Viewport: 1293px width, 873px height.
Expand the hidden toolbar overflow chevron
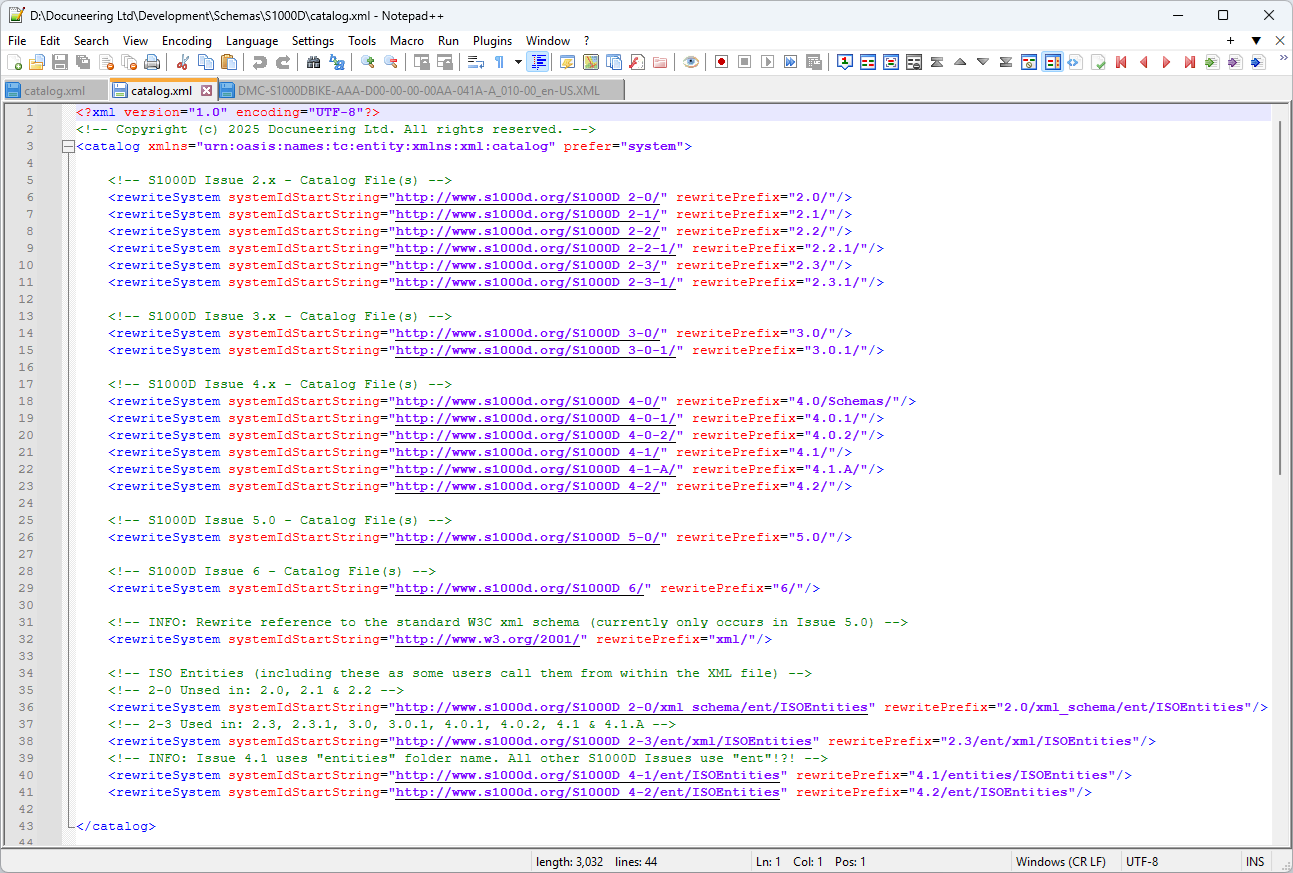1283,59
